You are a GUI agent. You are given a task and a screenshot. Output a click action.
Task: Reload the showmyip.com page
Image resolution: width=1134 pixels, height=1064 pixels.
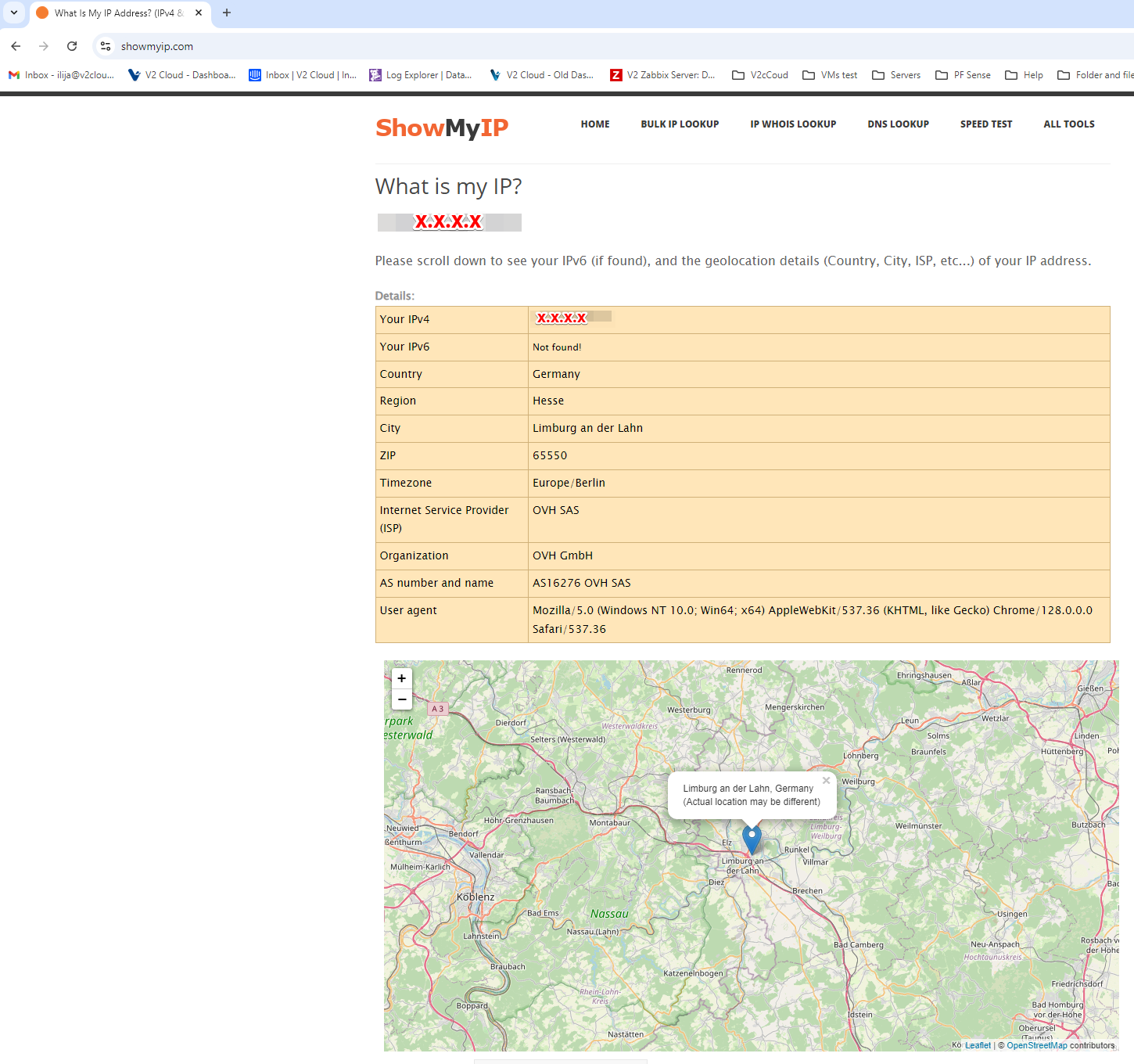[72, 46]
